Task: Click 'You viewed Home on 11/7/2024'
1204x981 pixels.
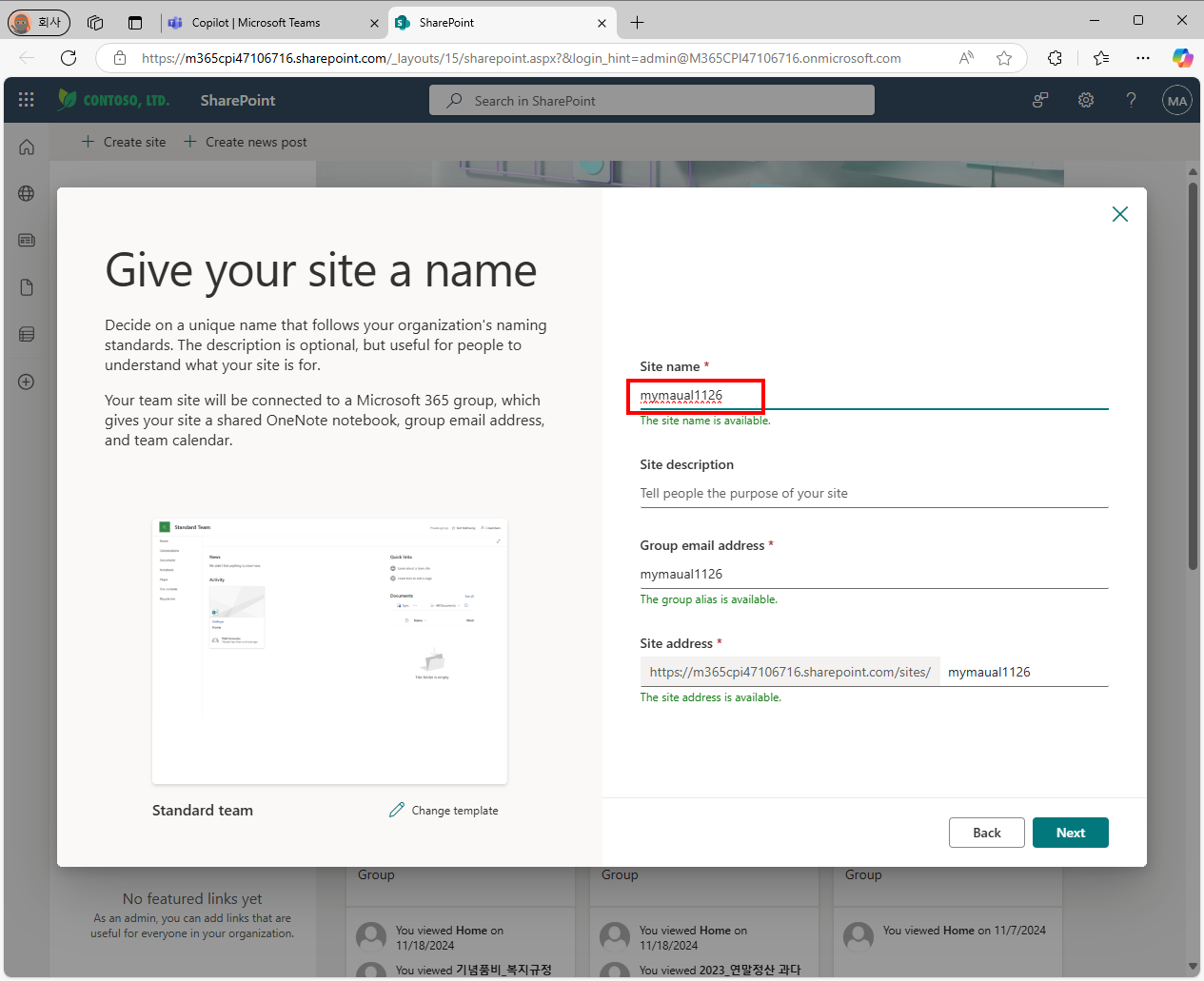Action: 964,931
